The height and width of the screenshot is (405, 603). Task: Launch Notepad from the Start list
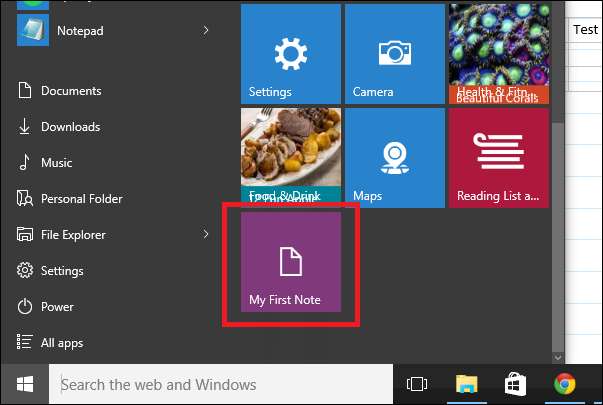click(x=80, y=31)
